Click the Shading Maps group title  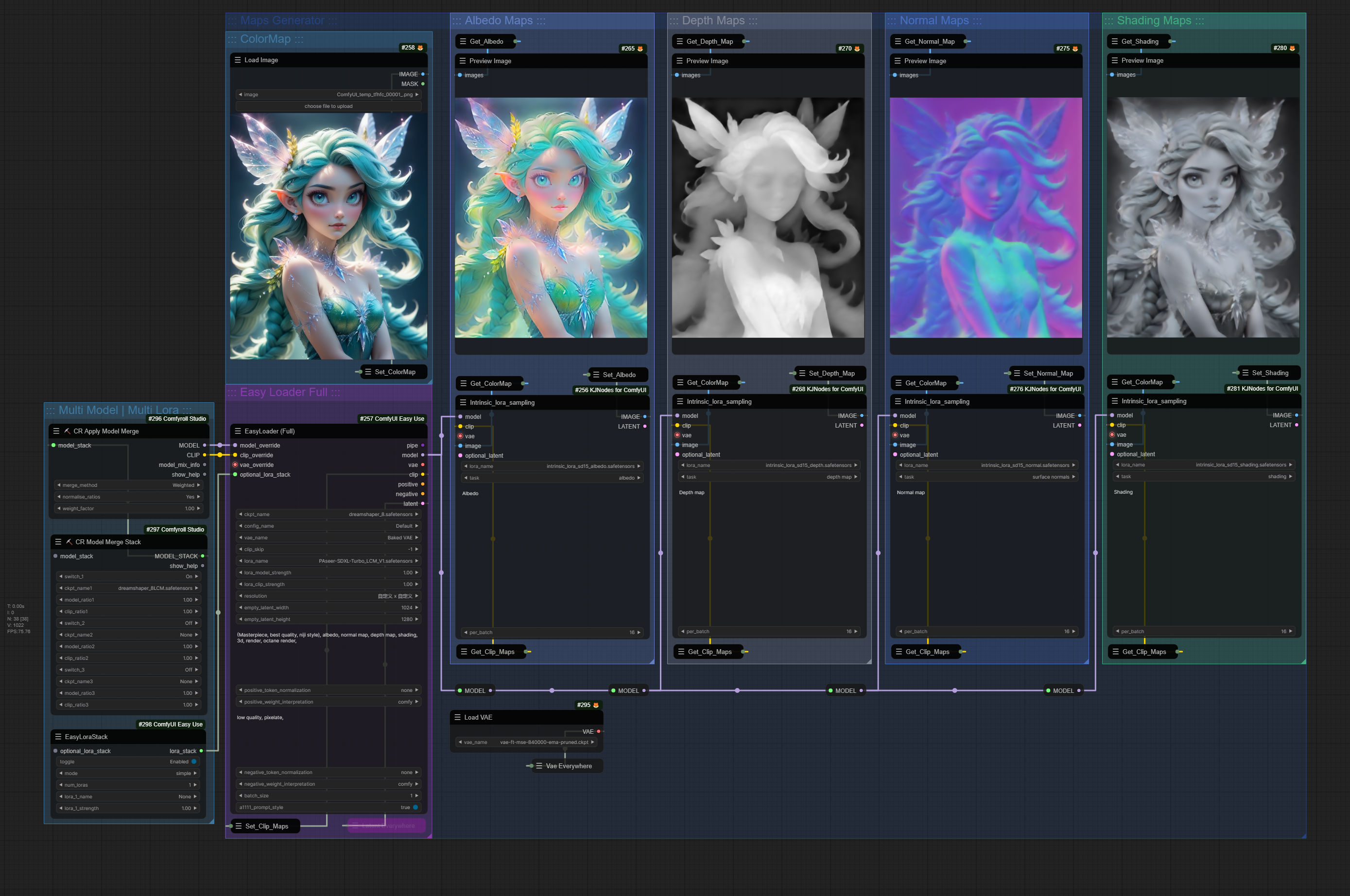tap(1154, 20)
